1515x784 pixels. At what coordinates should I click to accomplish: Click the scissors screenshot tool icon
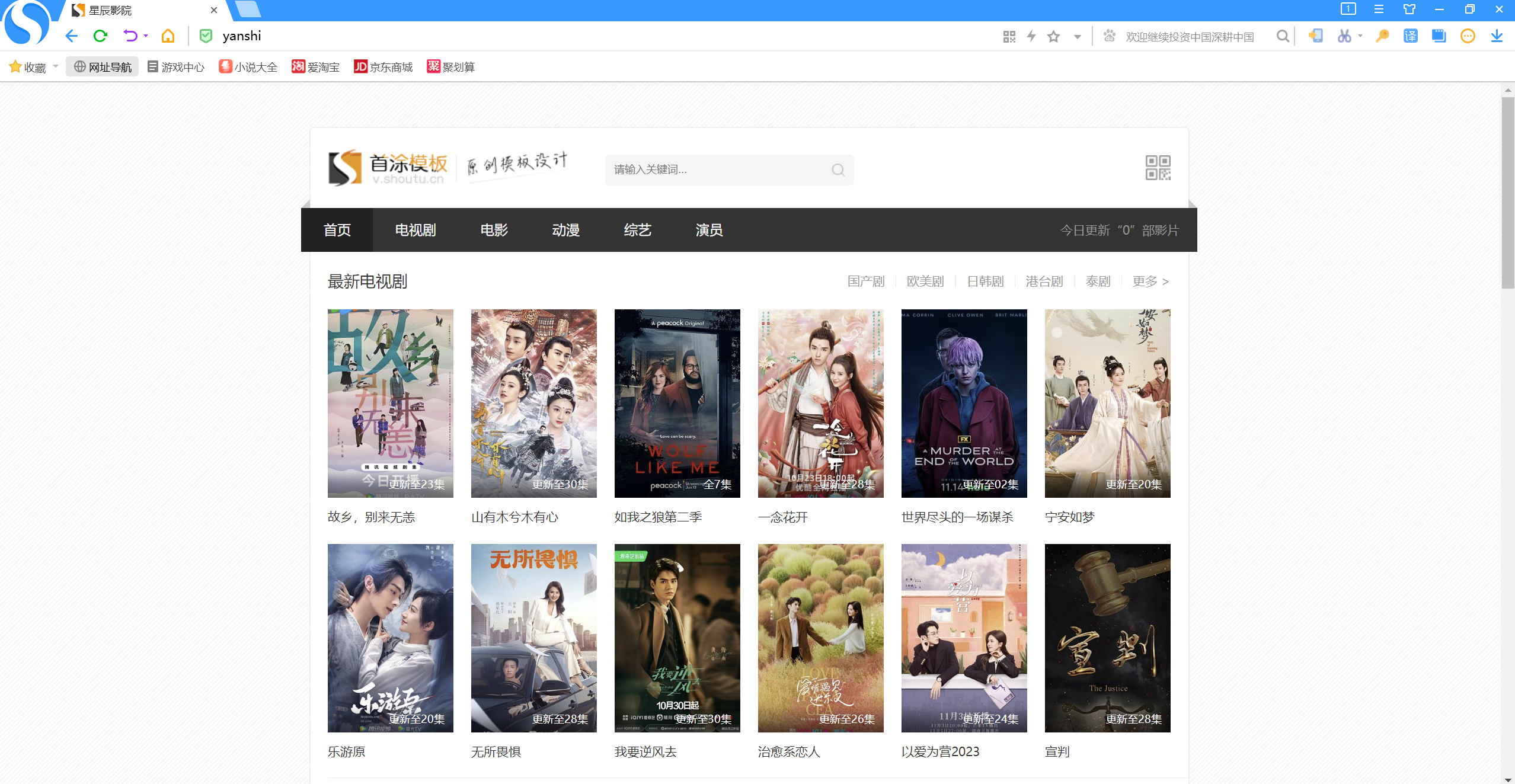(1344, 36)
